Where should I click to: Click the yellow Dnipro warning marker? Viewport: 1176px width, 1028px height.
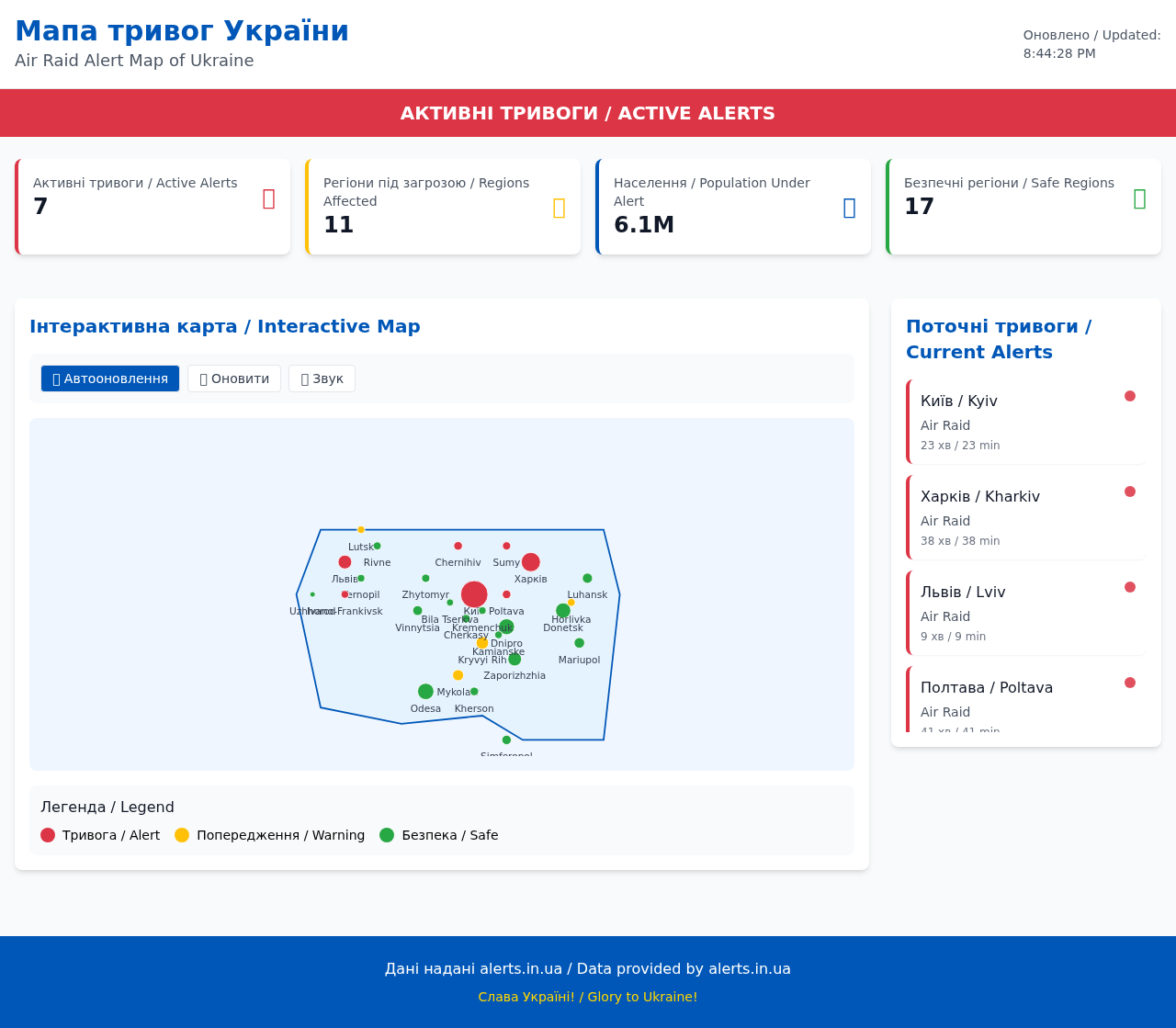pos(481,643)
